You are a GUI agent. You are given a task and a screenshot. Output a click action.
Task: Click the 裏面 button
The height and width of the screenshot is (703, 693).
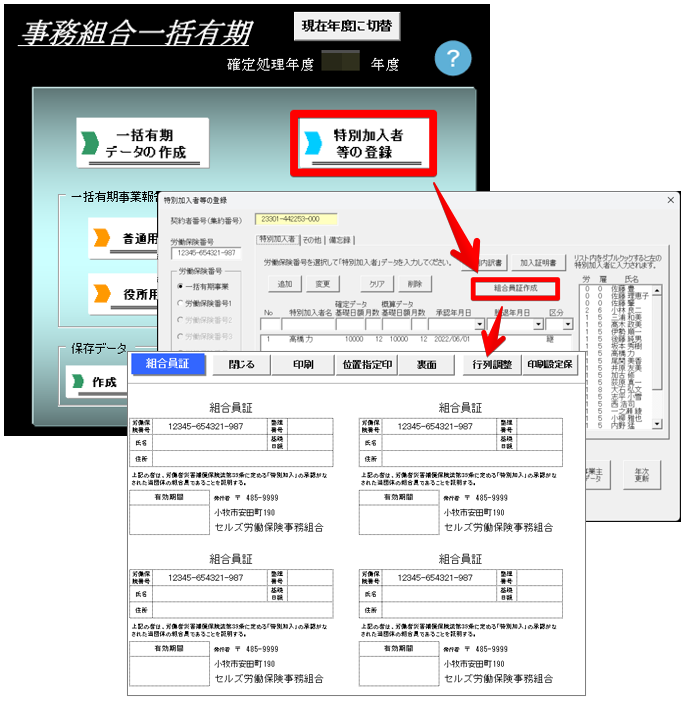click(x=426, y=365)
